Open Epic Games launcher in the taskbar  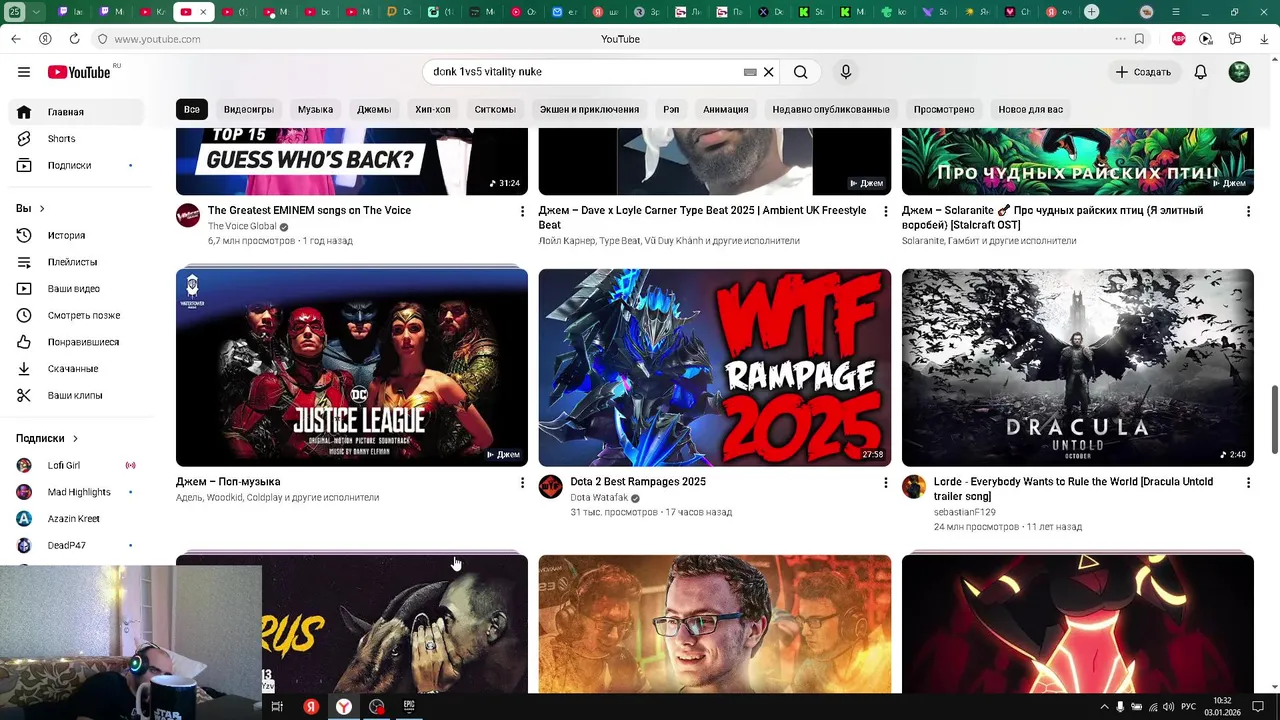409,706
